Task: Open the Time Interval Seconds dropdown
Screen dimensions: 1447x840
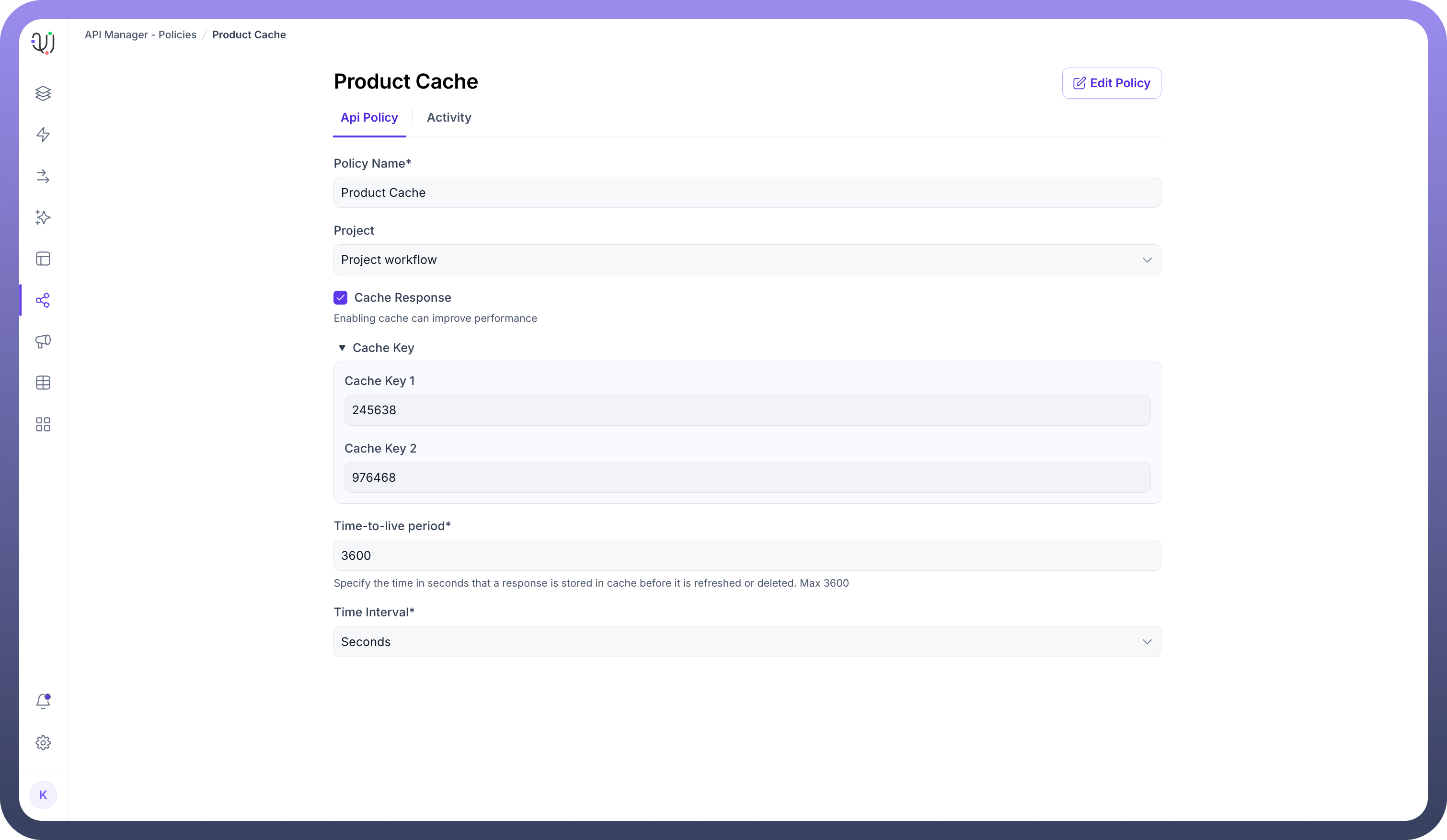Action: pos(746,641)
